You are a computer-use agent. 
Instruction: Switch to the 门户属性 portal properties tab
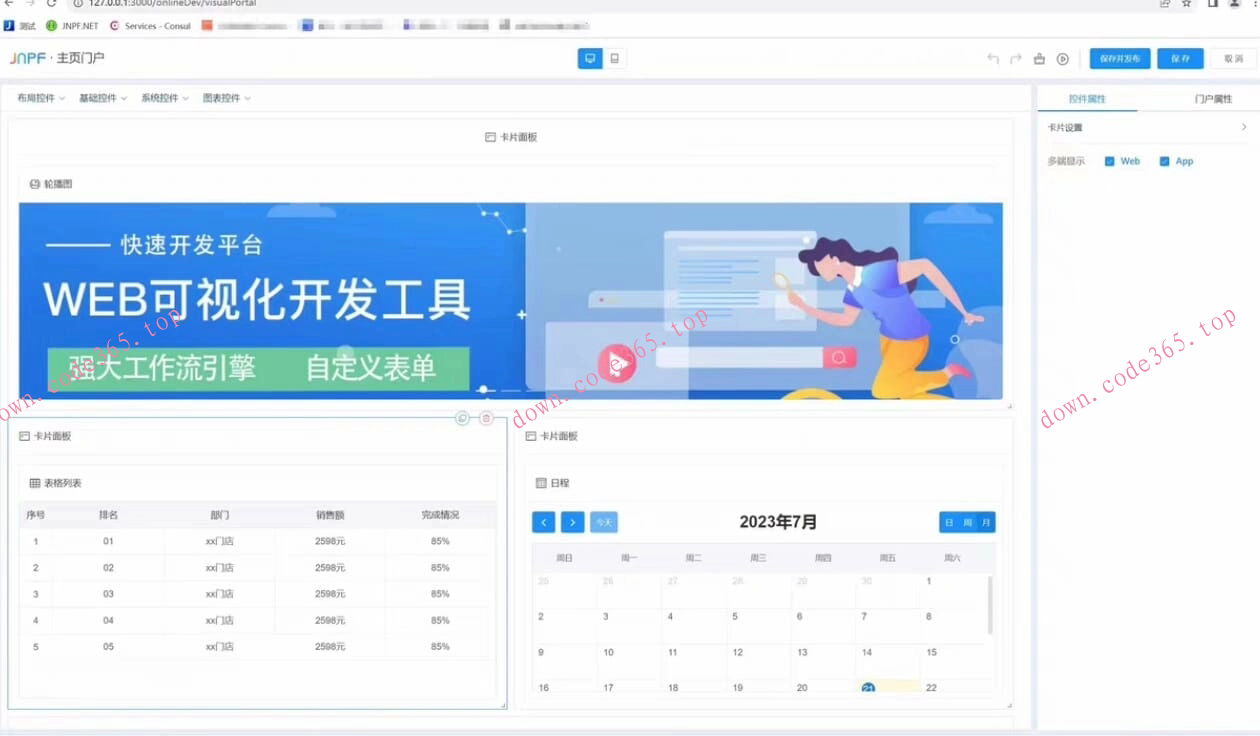(x=1213, y=98)
